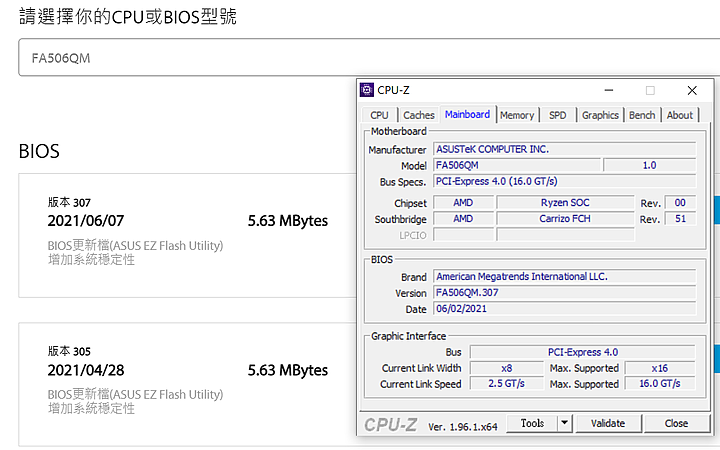Click the Chipset Rev. value 00
The width and height of the screenshot is (720, 450).
click(680, 202)
